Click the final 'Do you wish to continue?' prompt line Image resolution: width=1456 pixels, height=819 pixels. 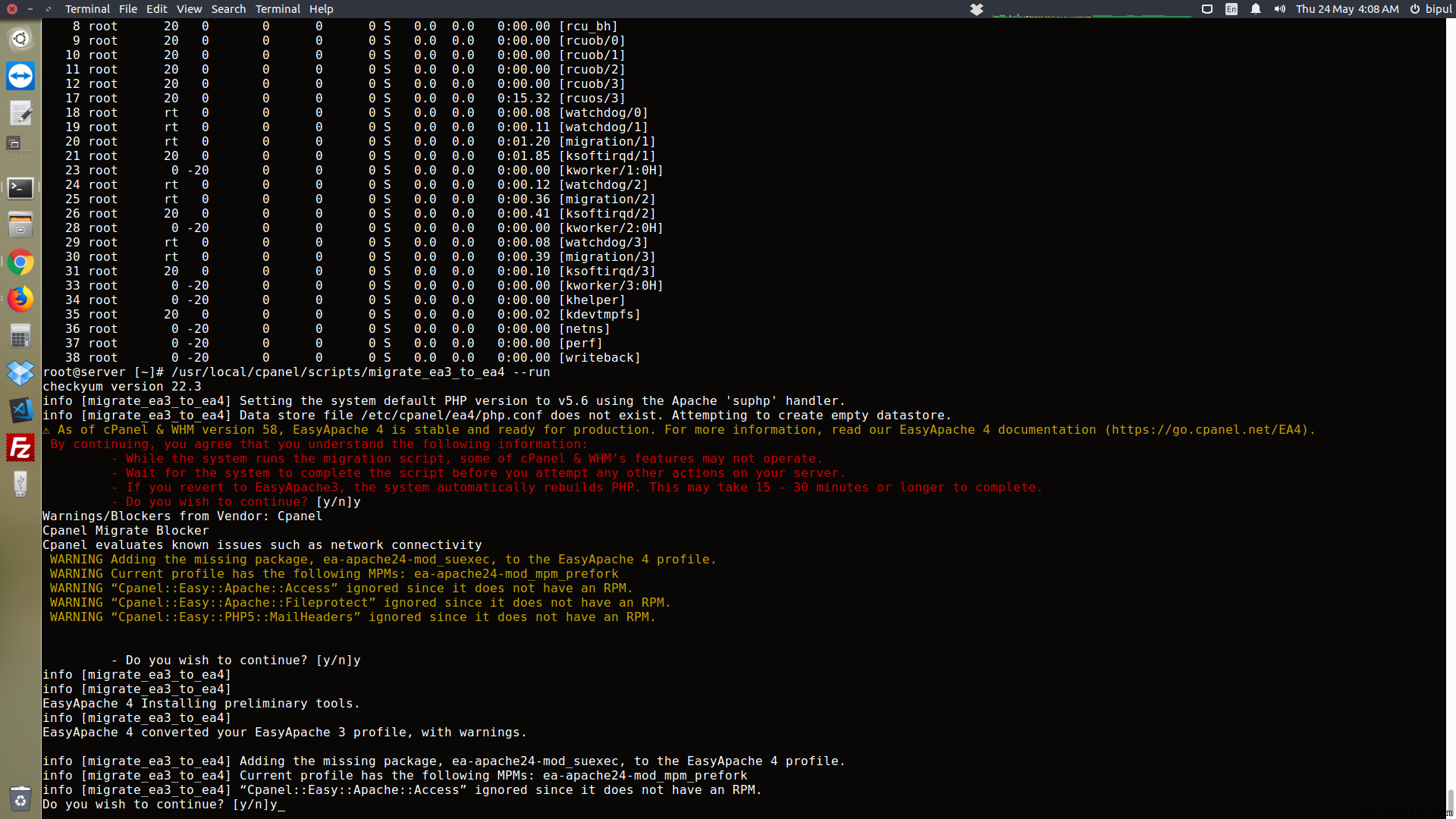coord(164,805)
